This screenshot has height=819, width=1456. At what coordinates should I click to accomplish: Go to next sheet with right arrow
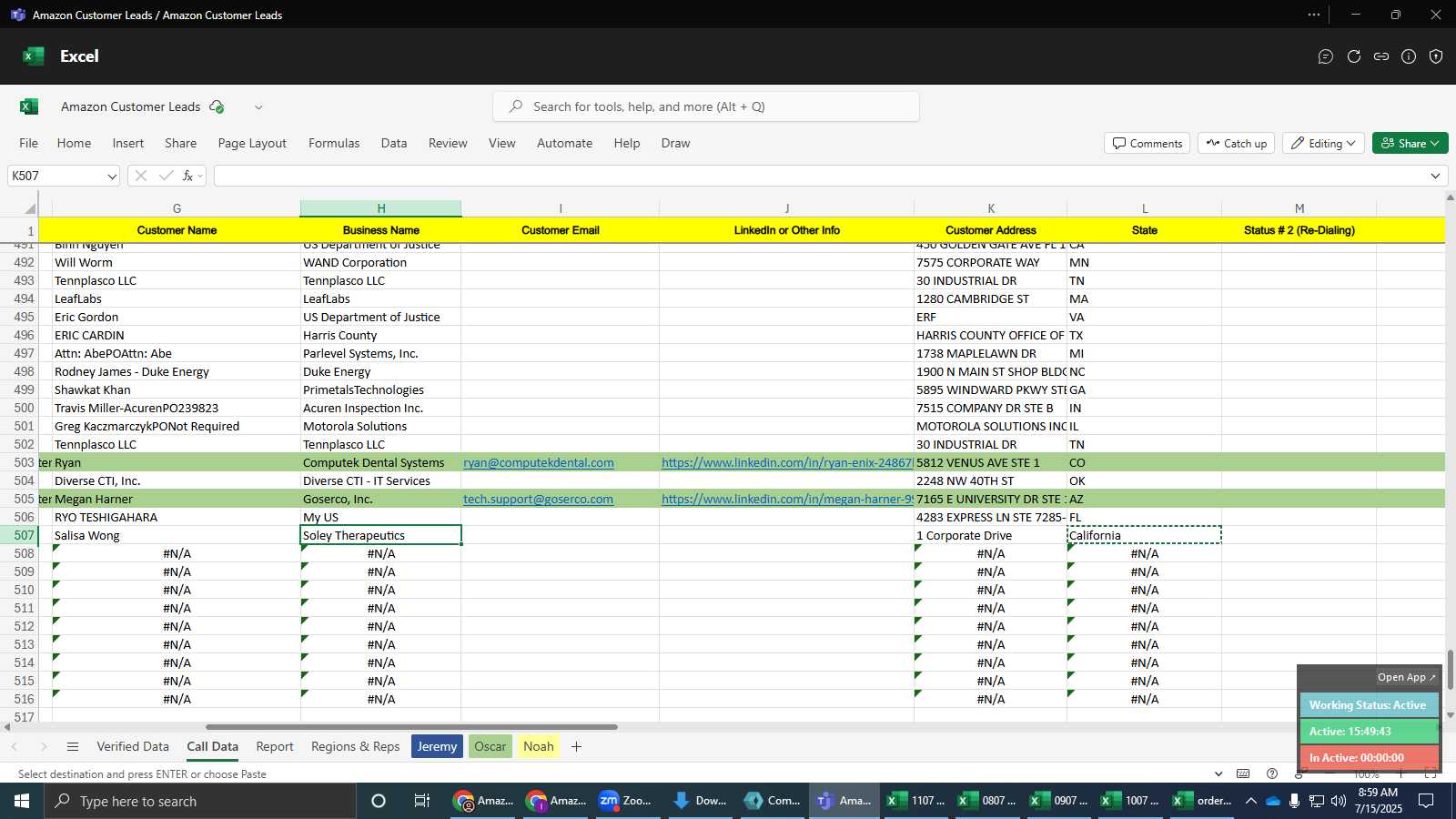[43, 746]
